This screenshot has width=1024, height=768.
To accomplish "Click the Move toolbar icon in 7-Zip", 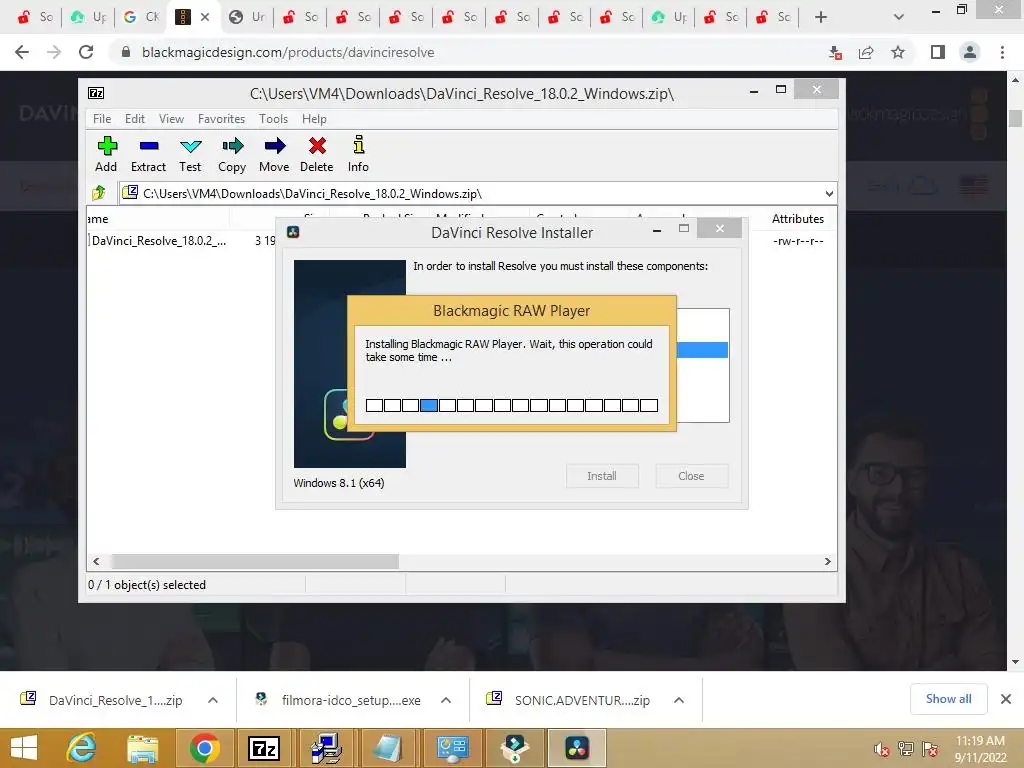I will click(274, 155).
